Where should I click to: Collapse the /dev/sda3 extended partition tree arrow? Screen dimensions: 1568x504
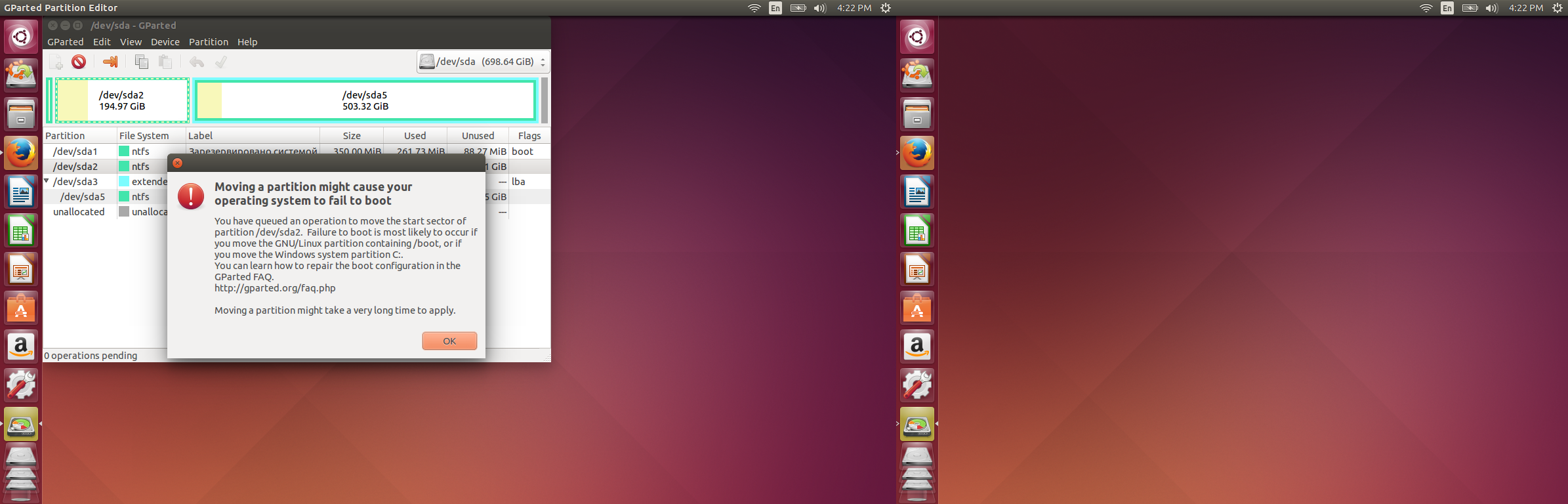(x=47, y=181)
